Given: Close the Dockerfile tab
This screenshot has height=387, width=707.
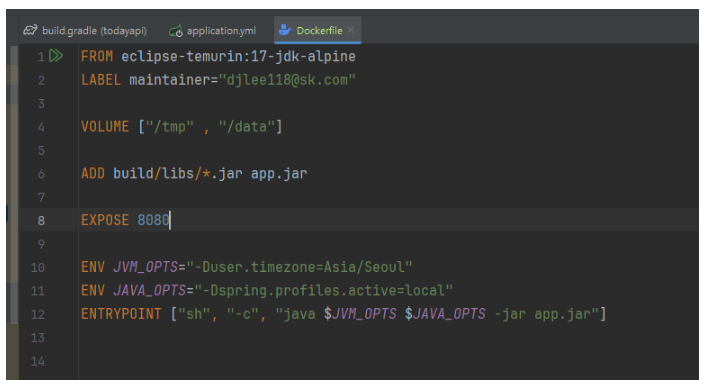Looking at the screenshot, I should (x=351, y=30).
